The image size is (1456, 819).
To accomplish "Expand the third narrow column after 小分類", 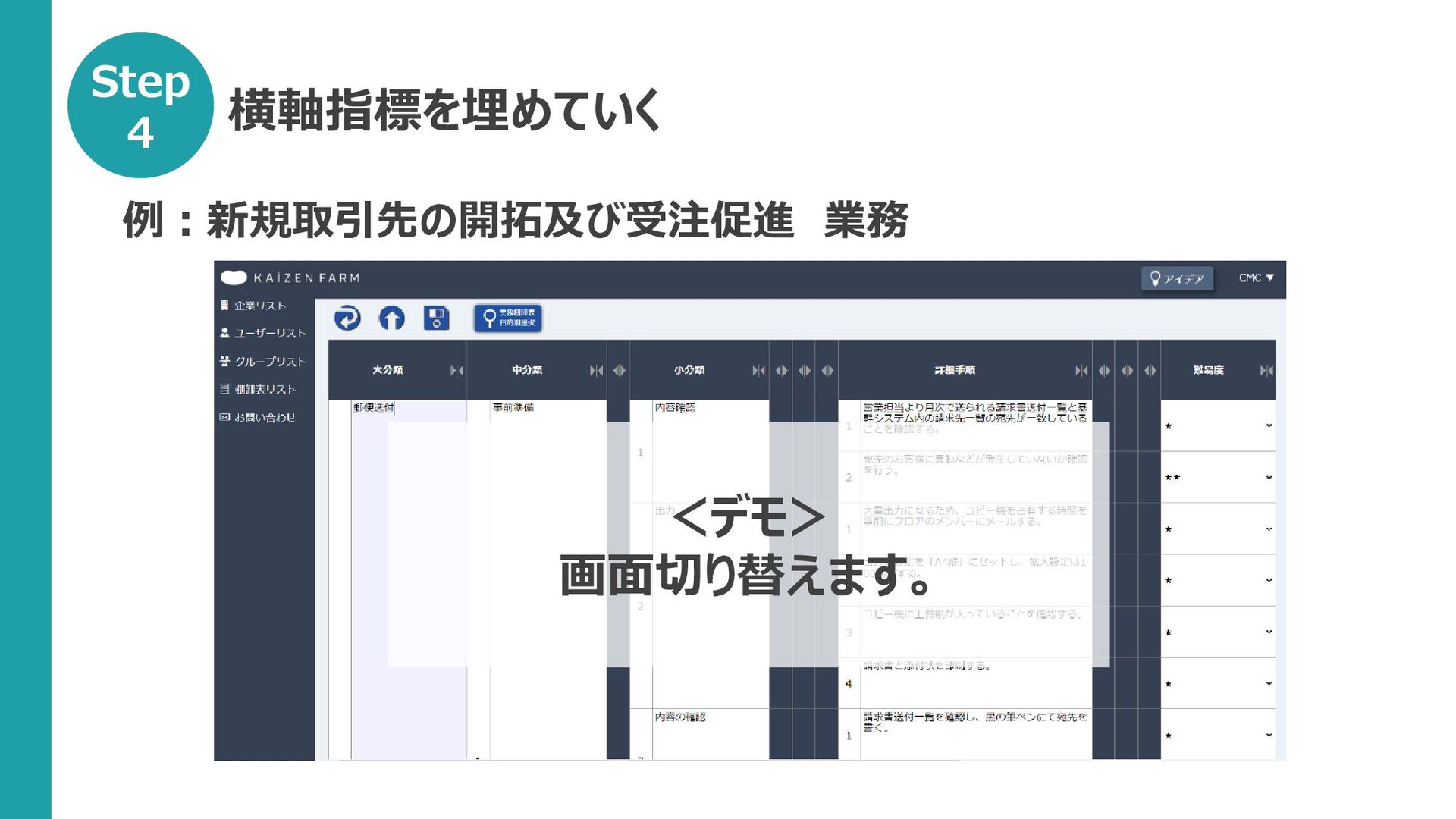I will click(x=827, y=370).
